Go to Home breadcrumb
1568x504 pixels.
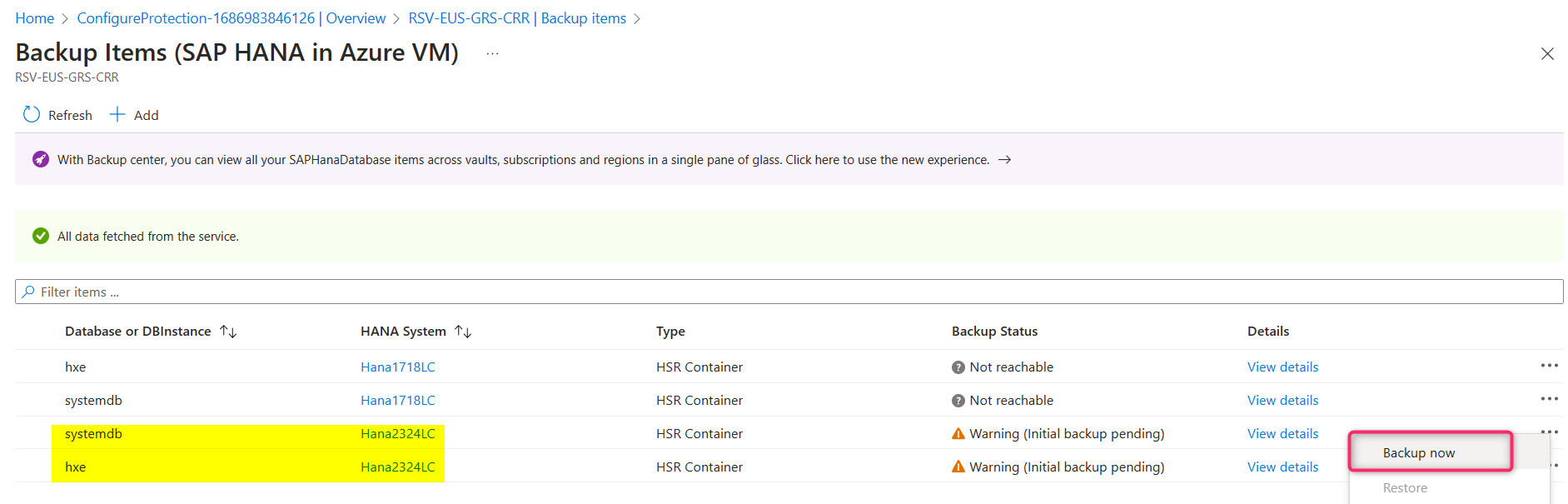34,18
